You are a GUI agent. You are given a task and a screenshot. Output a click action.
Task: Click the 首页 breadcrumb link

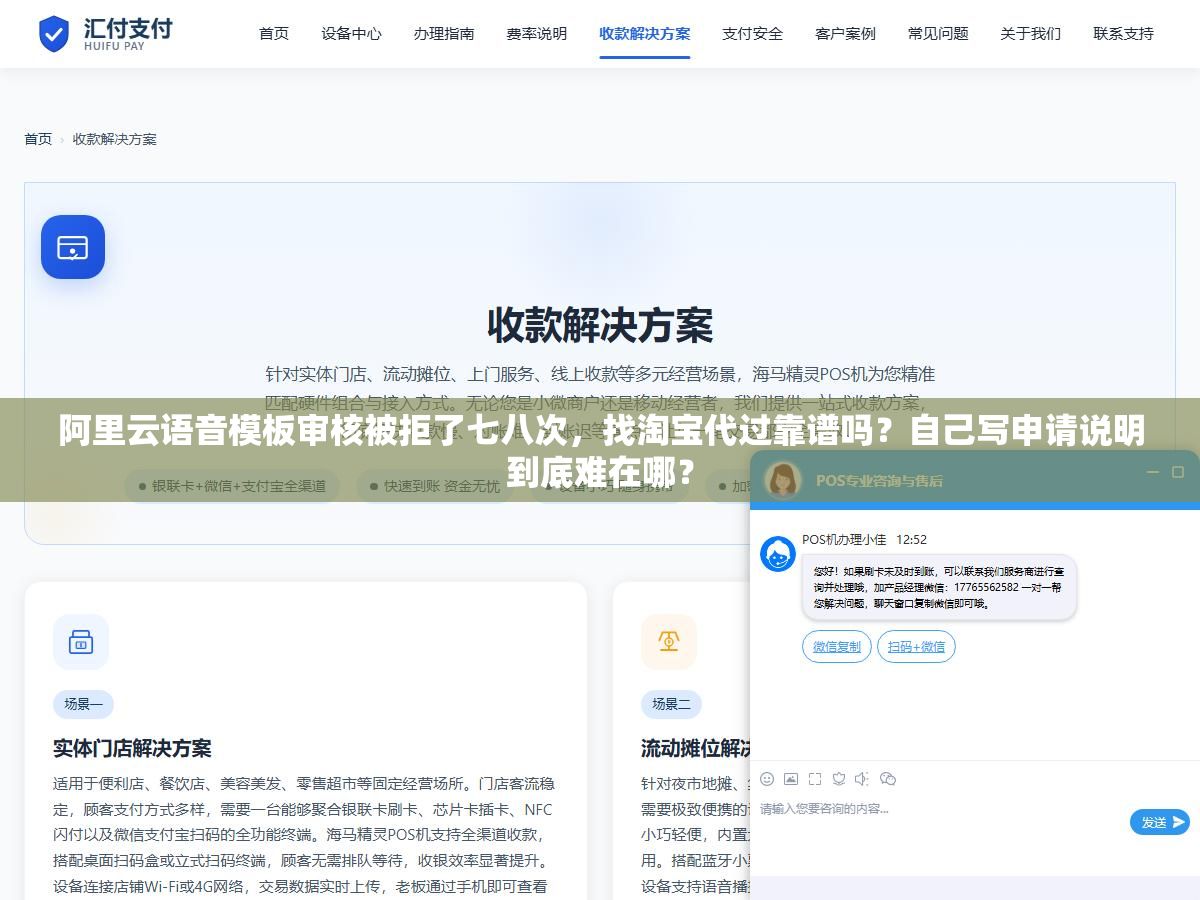[38, 139]
